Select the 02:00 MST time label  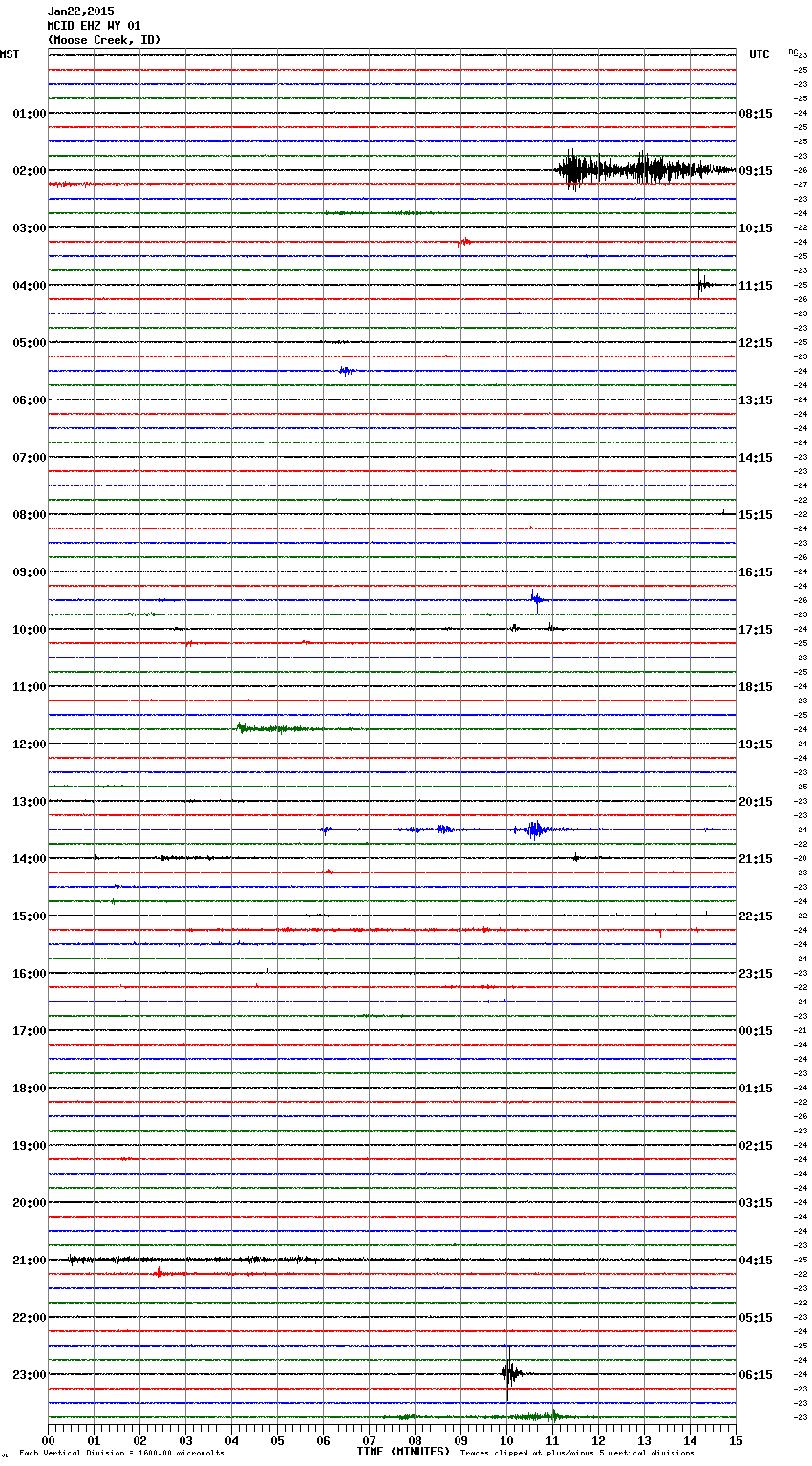29,171
